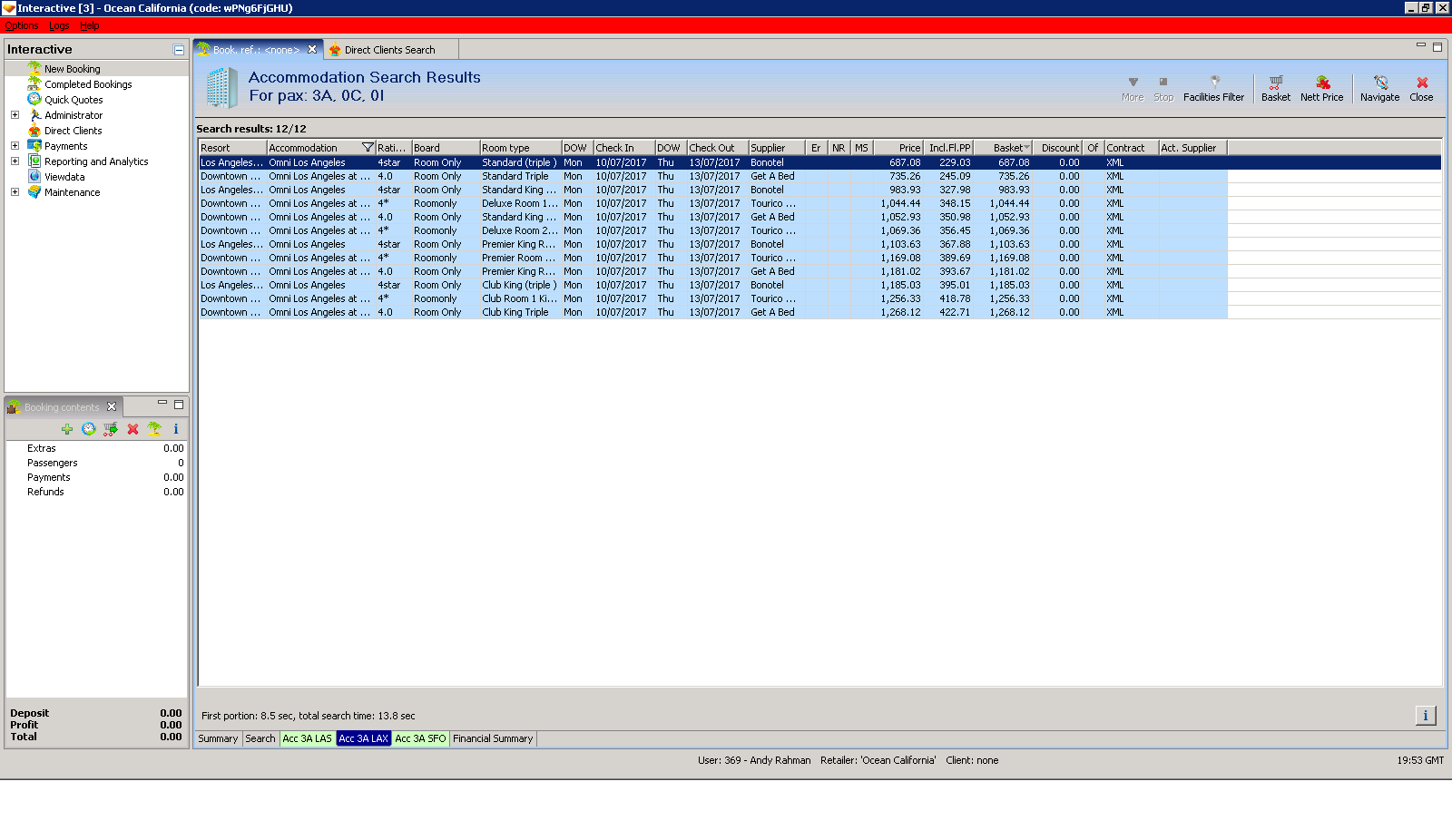This screenshot has width=1452, height=840.
Task: Click the blue info button at bottom right
Action: point(1425,716)
